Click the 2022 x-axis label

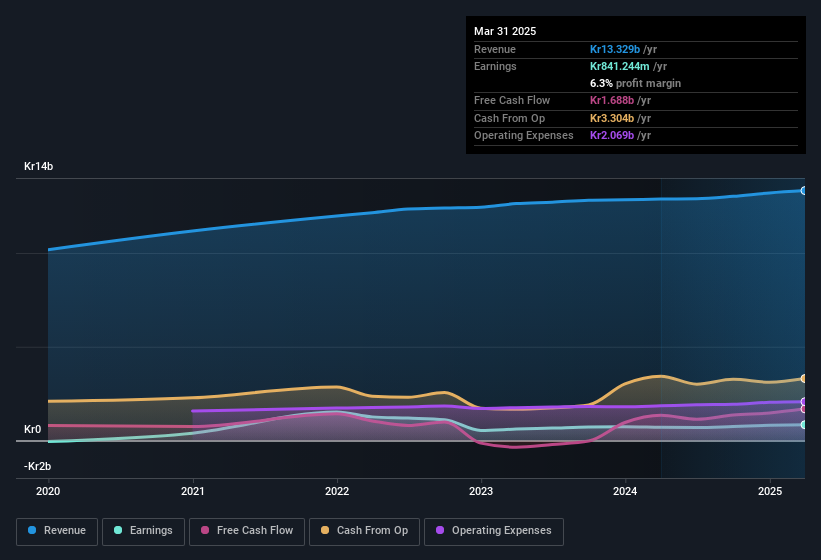337,491
